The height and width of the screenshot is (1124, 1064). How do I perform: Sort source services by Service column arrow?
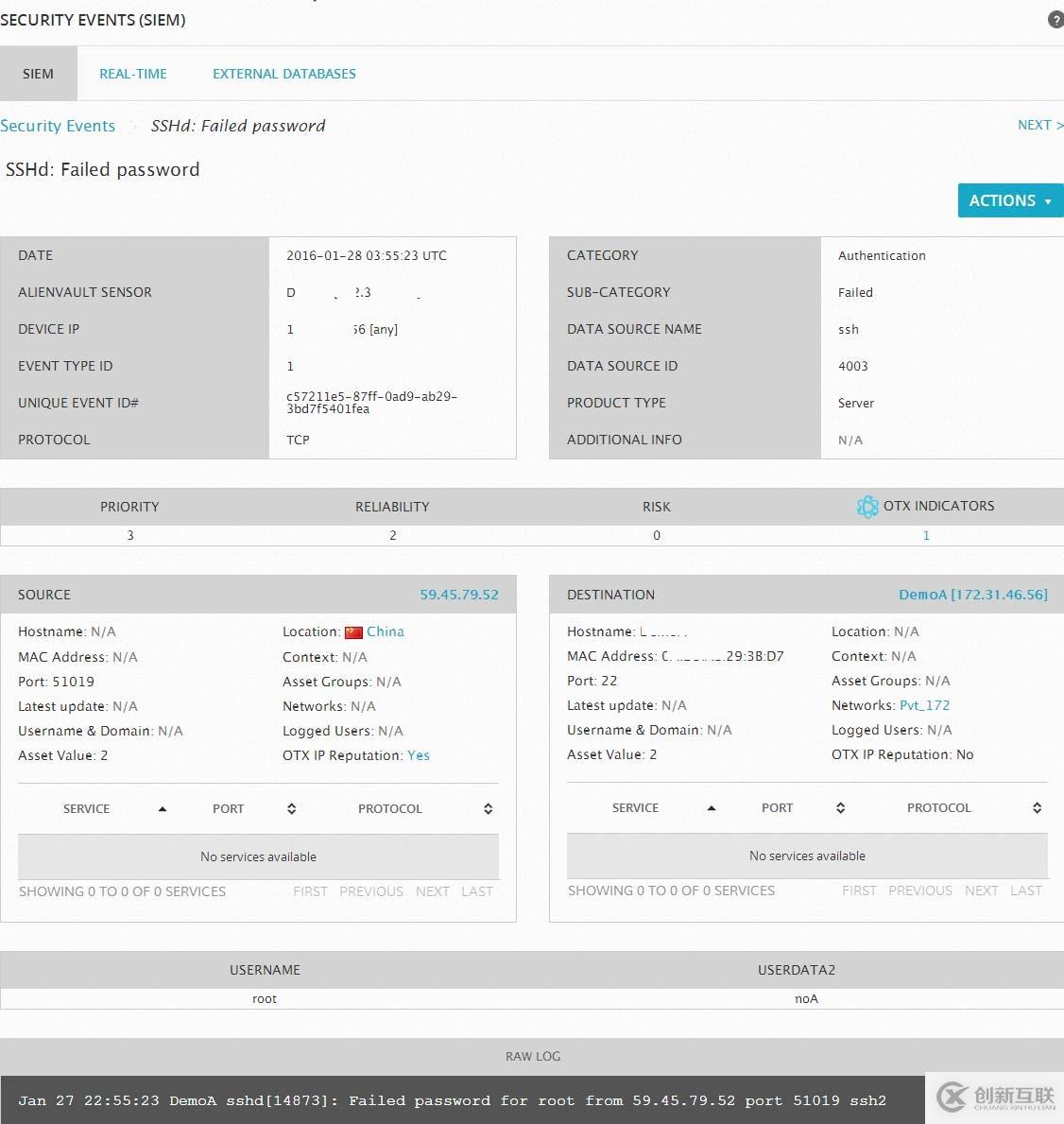(x=163, y=809)
